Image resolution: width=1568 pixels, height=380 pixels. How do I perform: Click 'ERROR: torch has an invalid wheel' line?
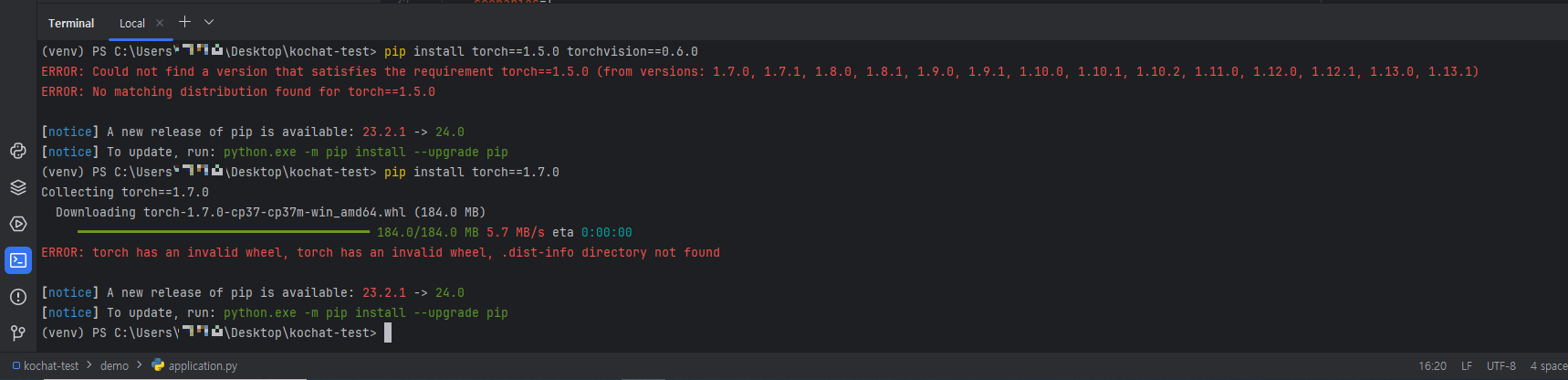381,252
